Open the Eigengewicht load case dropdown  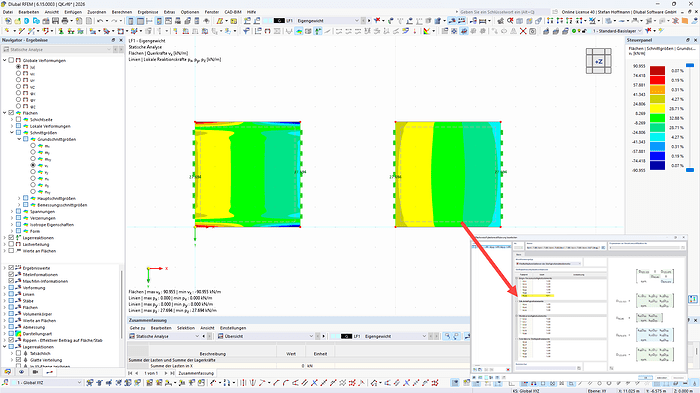(x=328, y=21)
